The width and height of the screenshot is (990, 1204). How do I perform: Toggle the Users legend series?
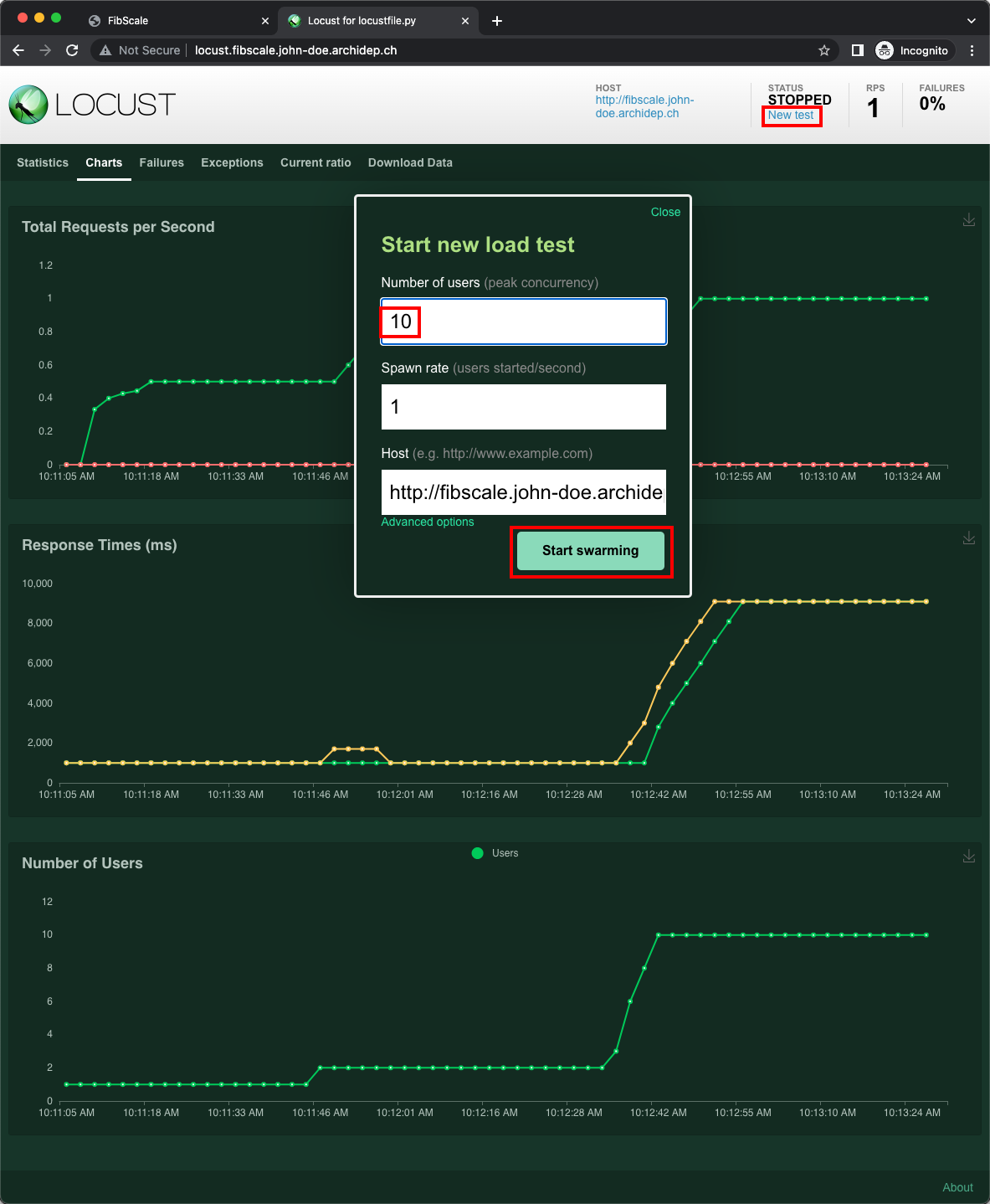495,853
